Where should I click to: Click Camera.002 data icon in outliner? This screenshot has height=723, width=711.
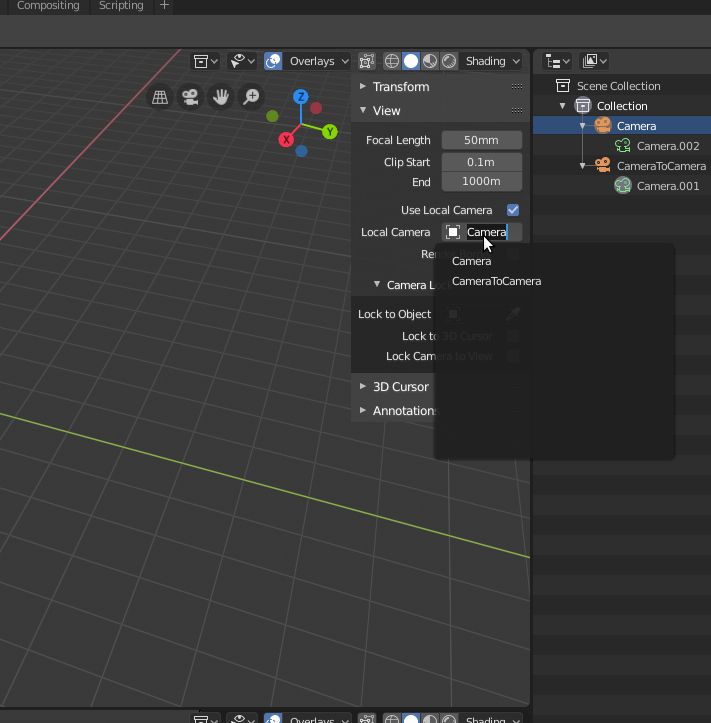(x=623, y=146)
